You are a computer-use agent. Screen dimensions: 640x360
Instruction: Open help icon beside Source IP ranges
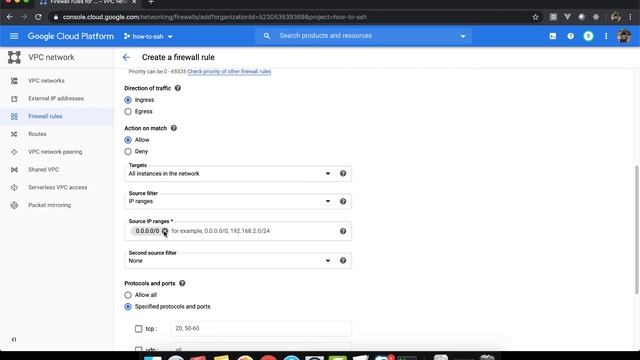click(x=343, y=231)
